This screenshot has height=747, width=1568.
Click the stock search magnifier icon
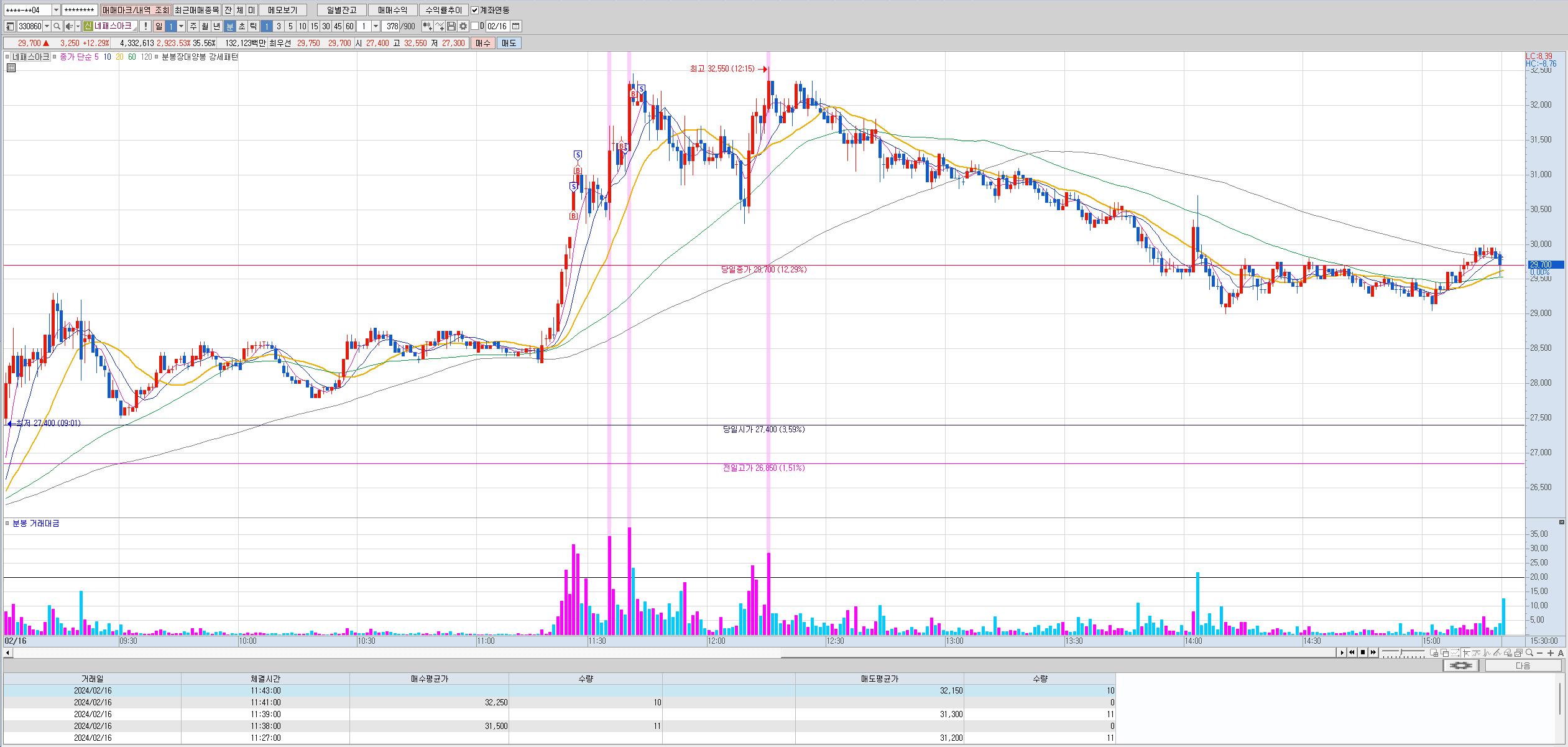click(57, 26)
